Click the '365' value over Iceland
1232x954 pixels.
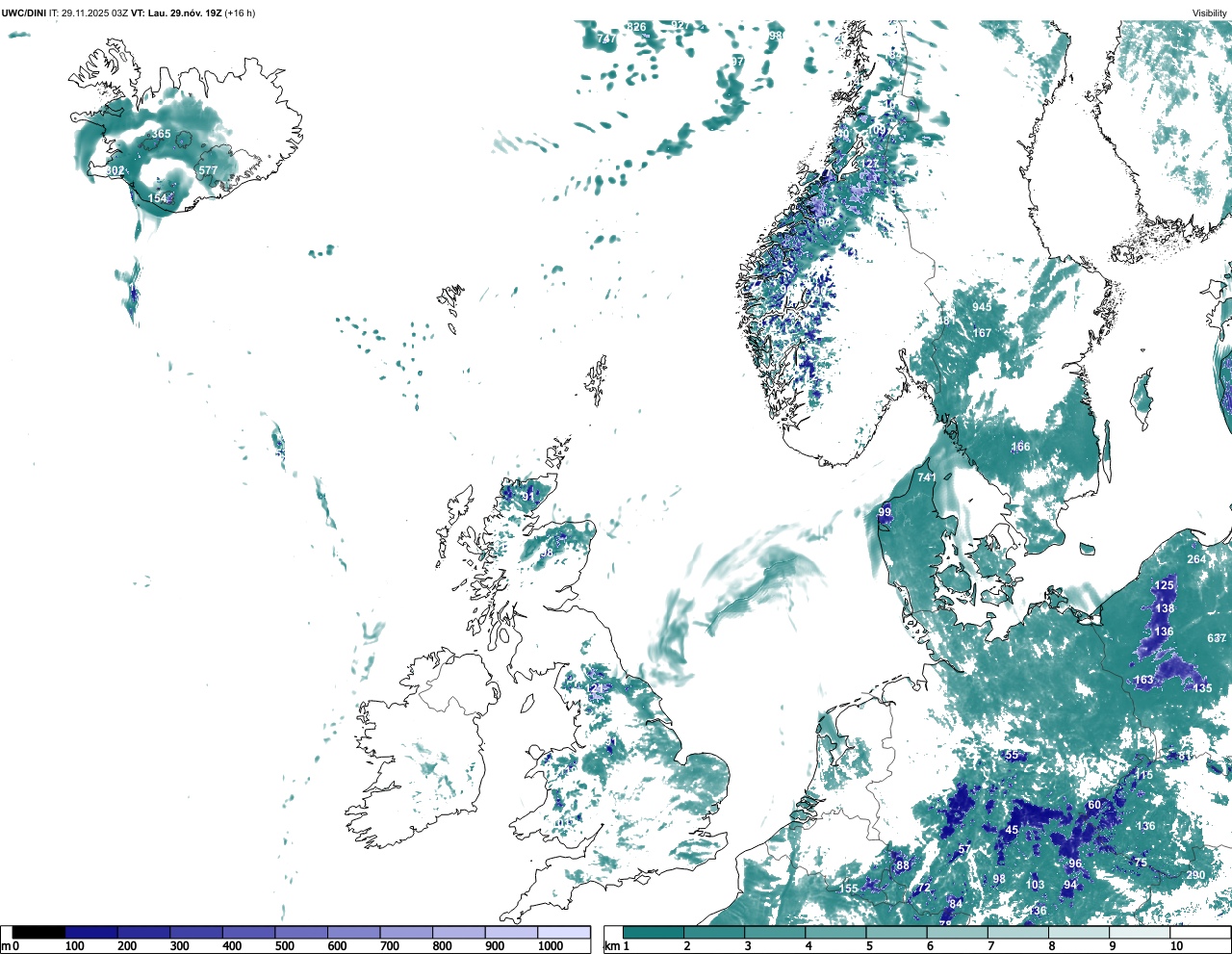pos(161,134)
